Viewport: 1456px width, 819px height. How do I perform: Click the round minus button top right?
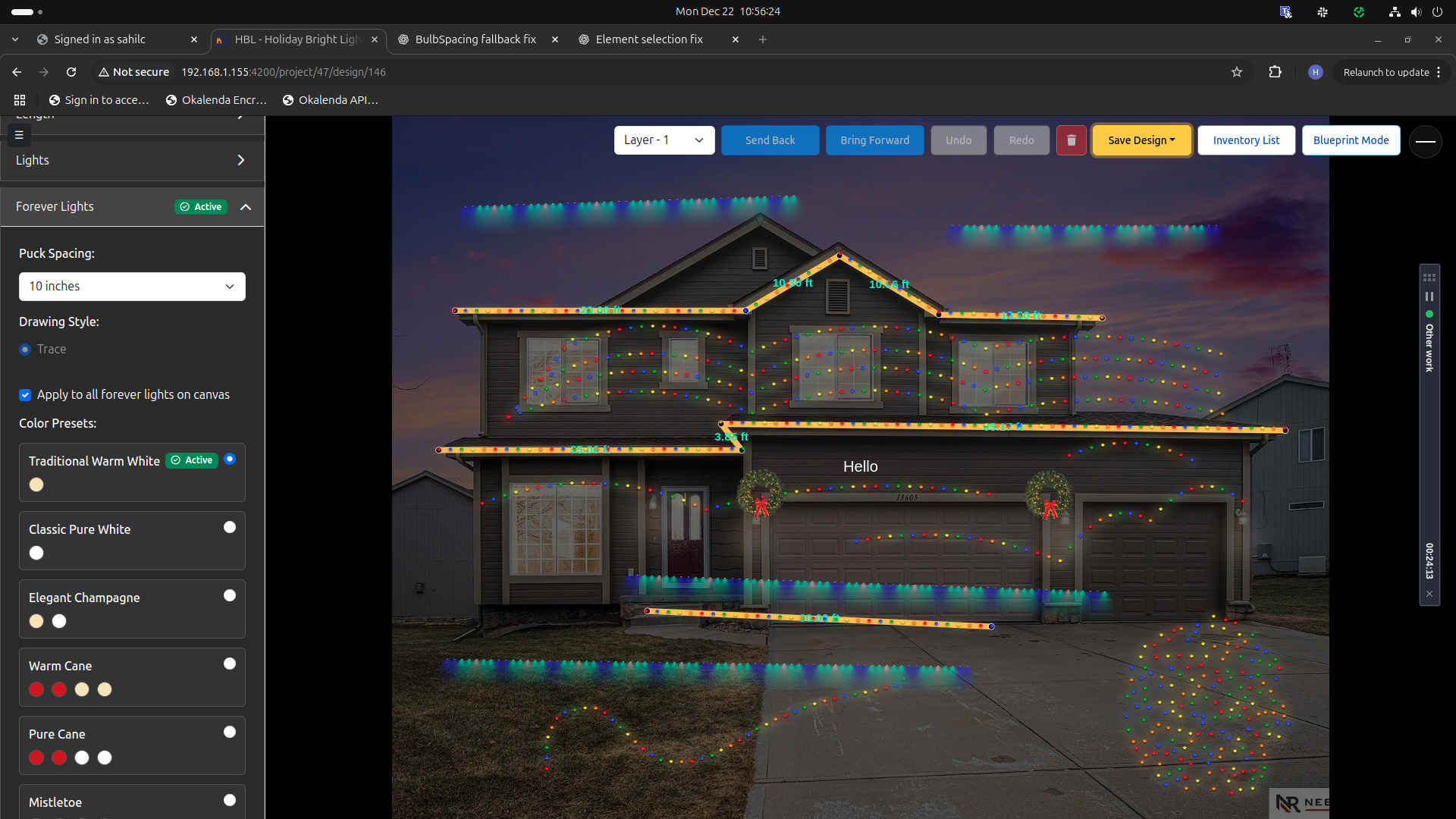tap(1425, 141)
